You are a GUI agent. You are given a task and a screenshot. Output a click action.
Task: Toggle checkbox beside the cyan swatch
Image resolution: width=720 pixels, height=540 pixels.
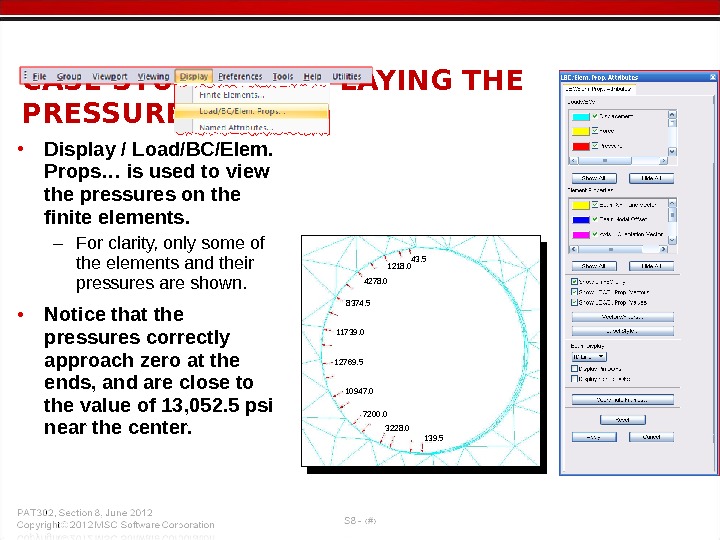pos(595,116)
